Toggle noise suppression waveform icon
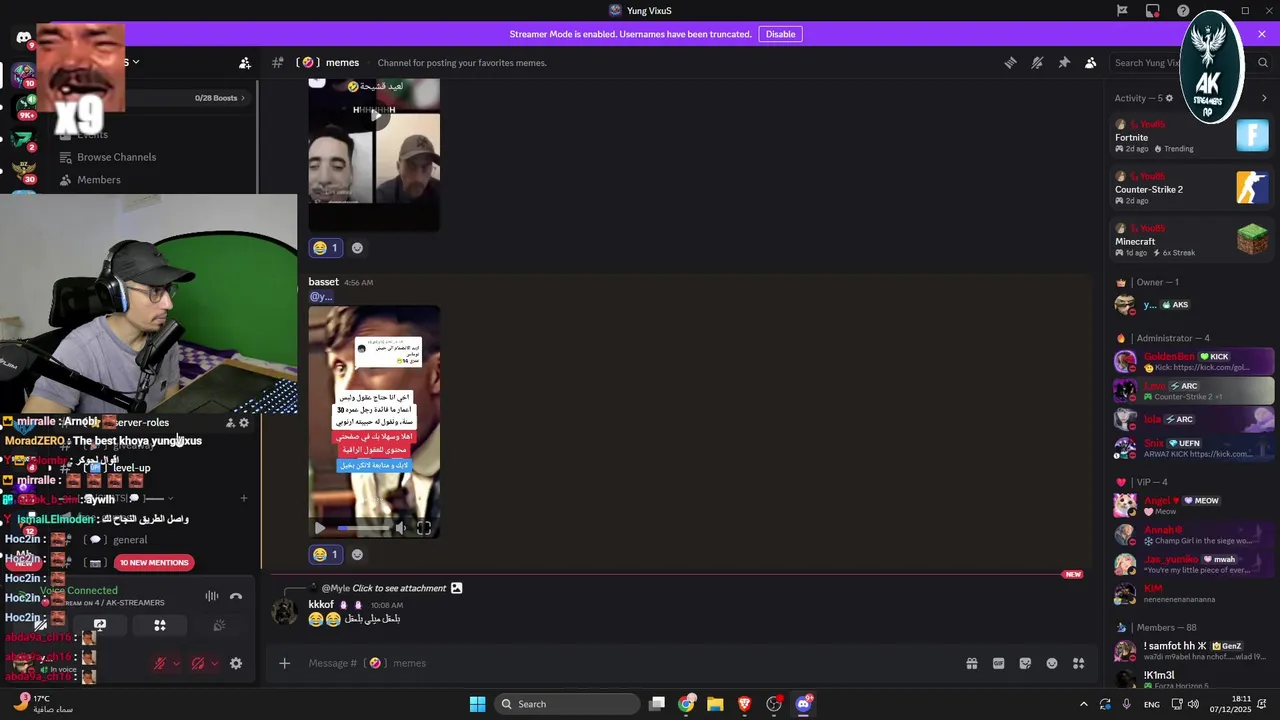1280x720 pixels. (212, 597)
